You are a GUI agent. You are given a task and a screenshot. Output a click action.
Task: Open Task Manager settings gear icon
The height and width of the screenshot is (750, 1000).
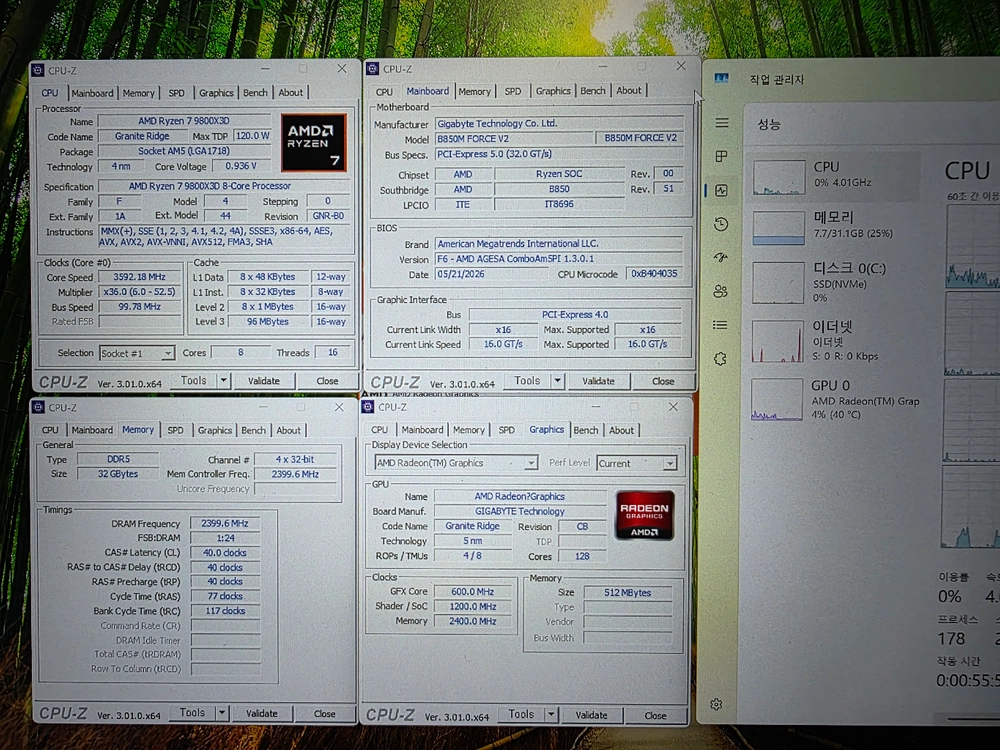[x=716, y=704]
